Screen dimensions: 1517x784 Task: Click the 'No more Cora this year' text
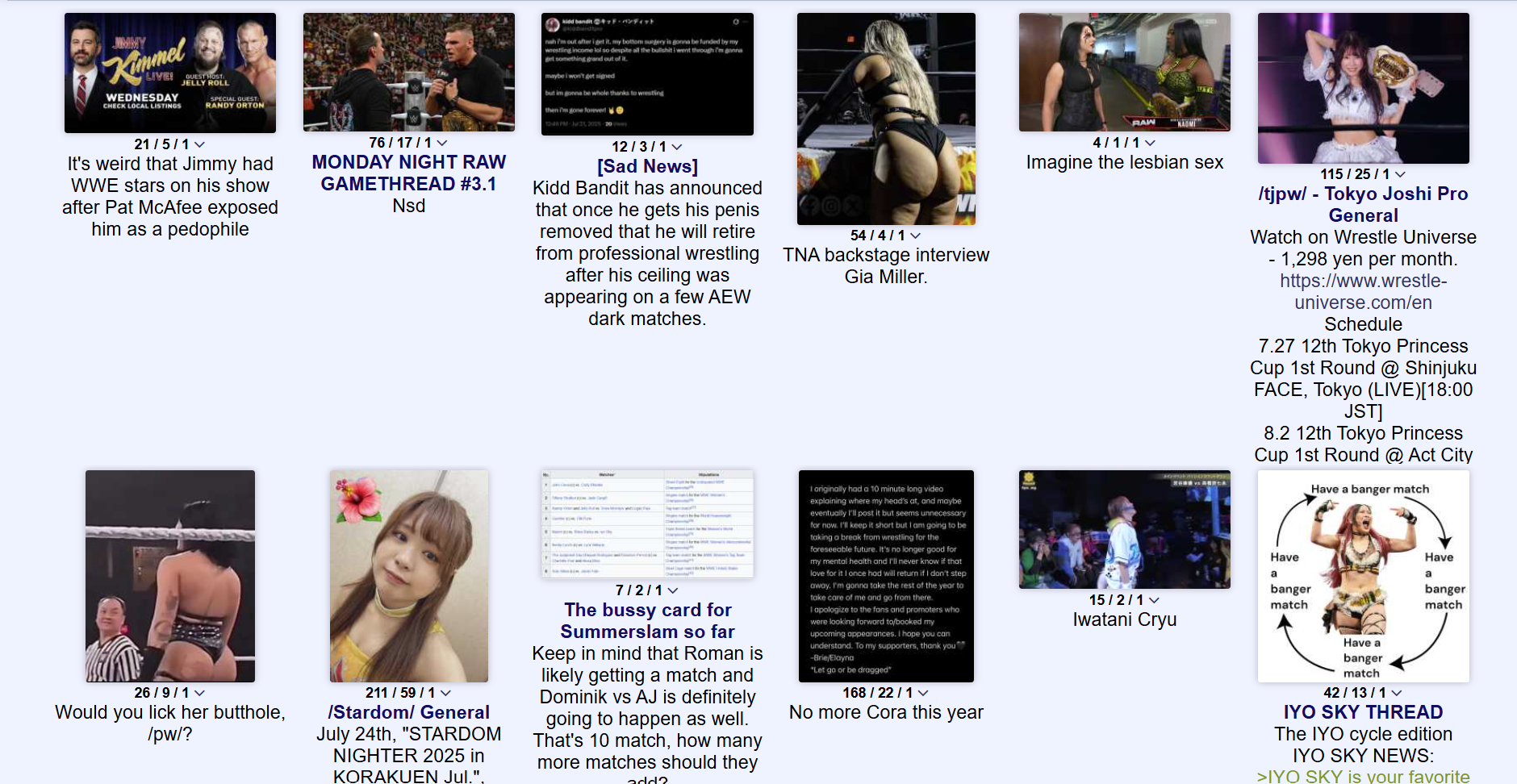pyautogui.click(x=886, y=712)
